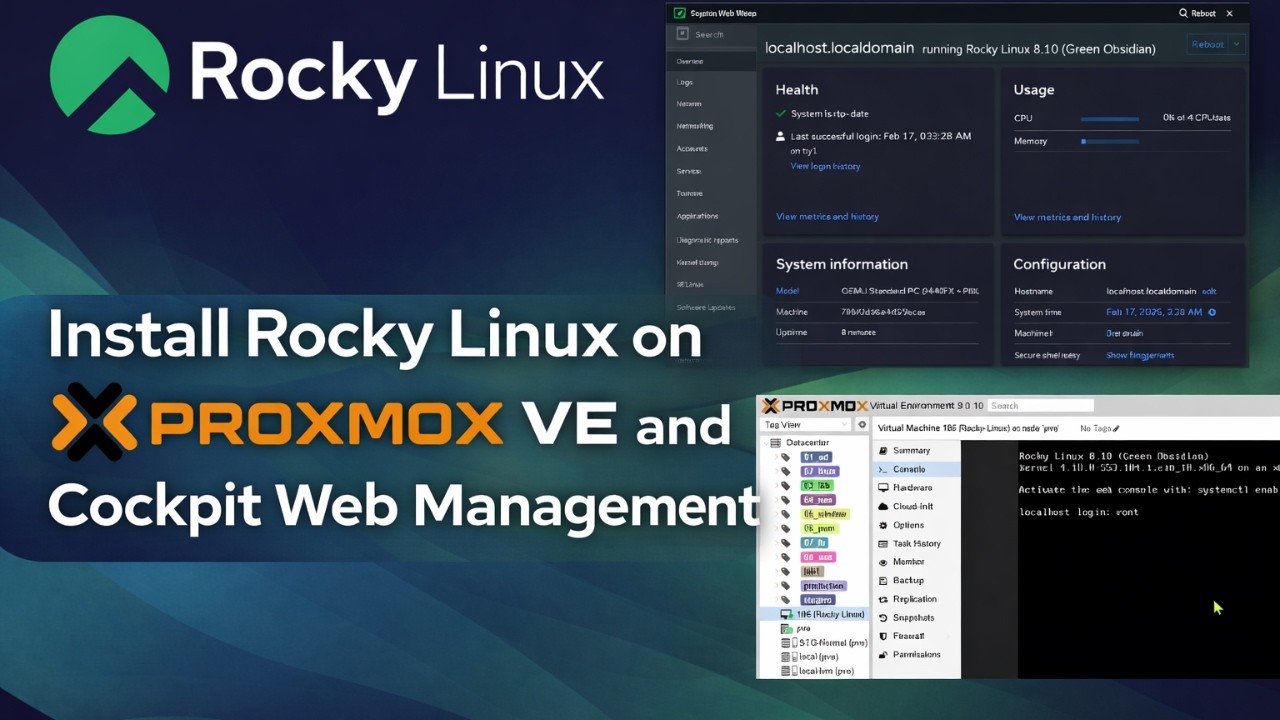This screenshot has height=720, width=1280.
Task: Click the pencil icon beside No Tags
Action: click(1116, 428)
